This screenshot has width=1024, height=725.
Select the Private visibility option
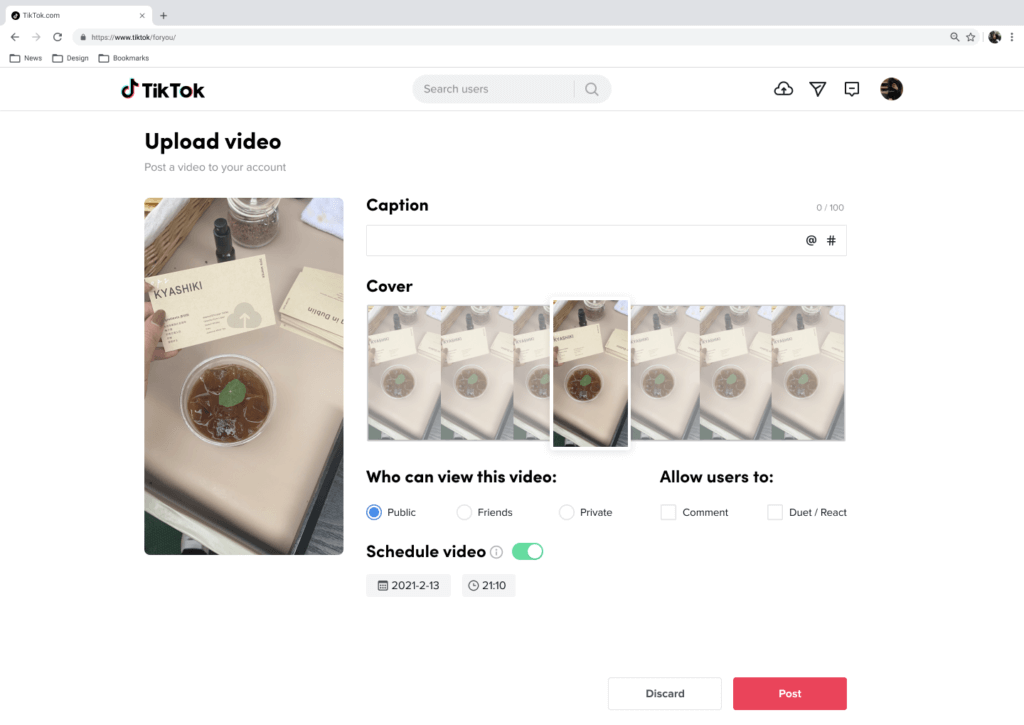[567, 512]
